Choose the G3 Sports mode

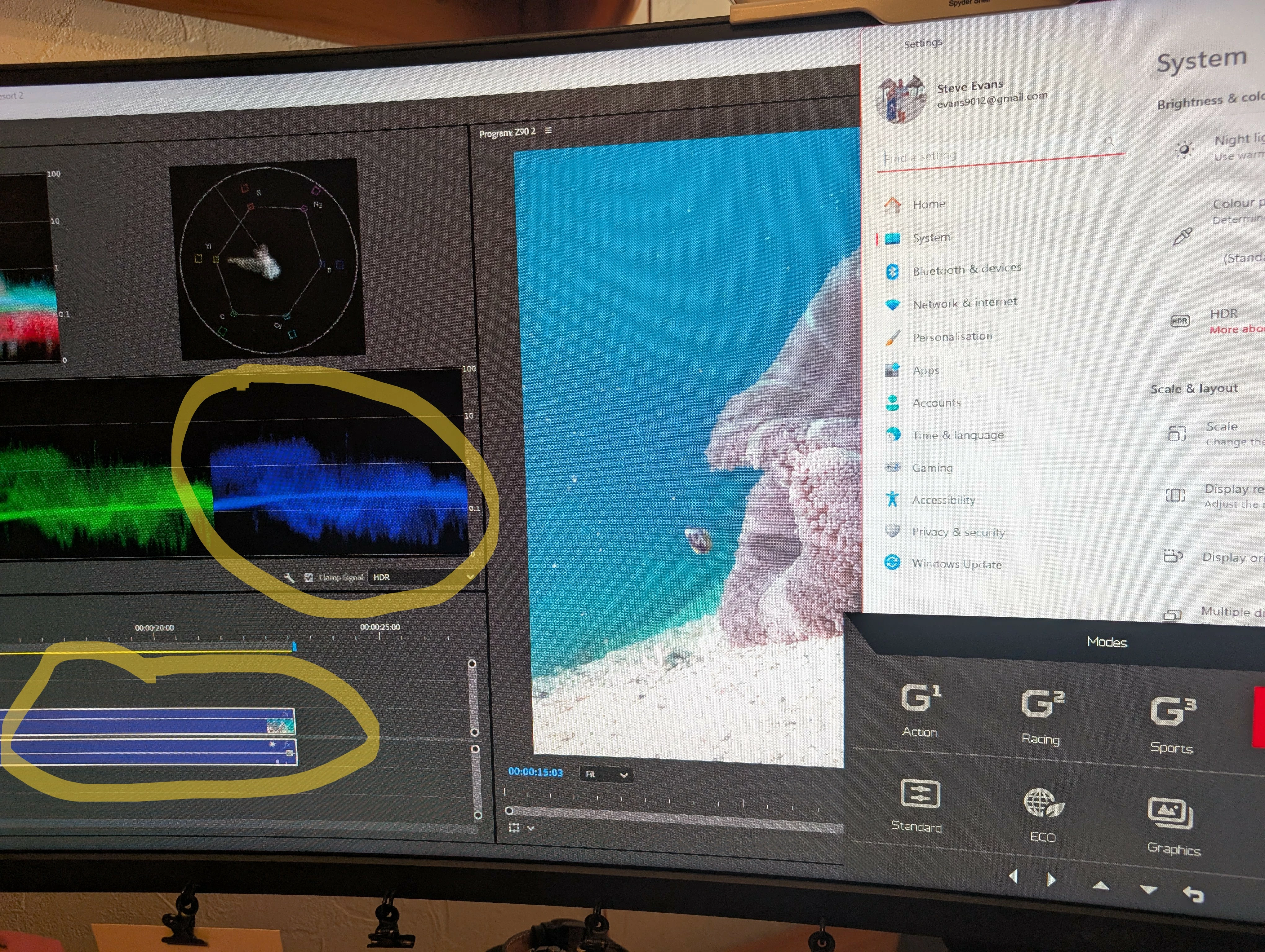(x=1172, y=712)
